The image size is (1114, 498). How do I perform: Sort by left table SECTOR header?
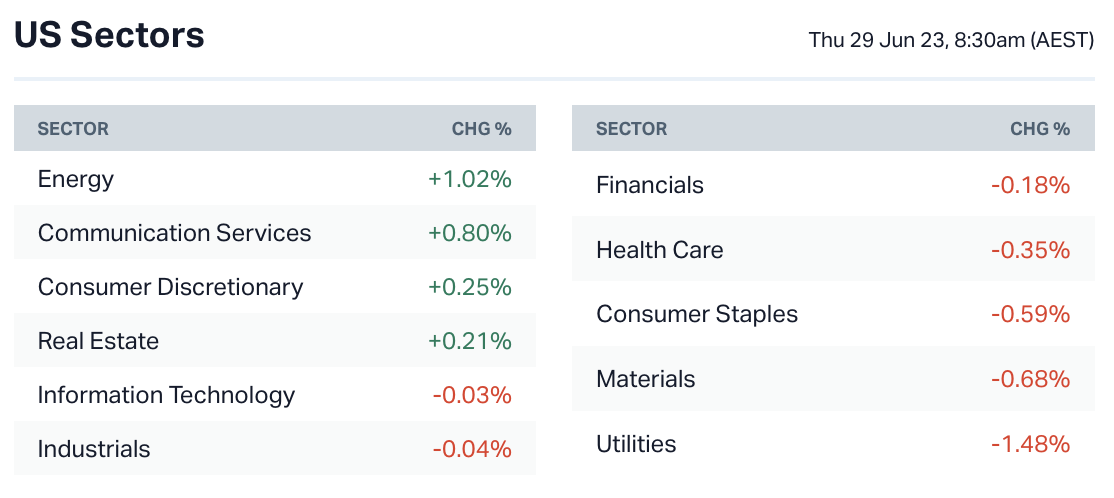(x=73, y=130)
